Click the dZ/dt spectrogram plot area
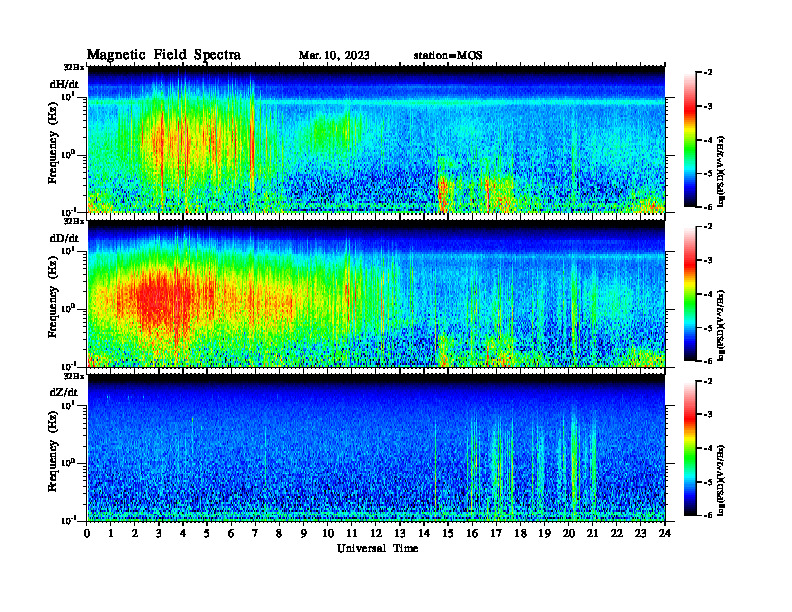Viewport: 792px width, 612px height. tap(376, 448)
